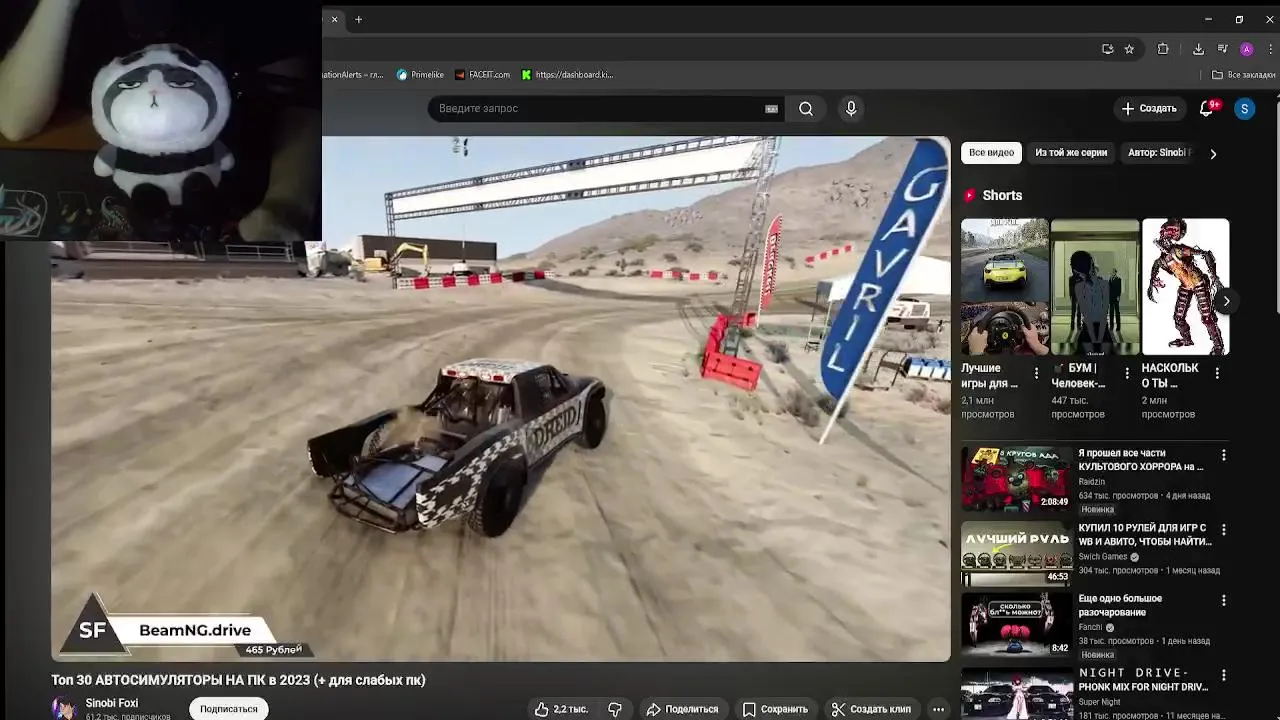This screenshot has height=720, width=1280.
Task: Open the Primelike bookmark
Action: pyautogui.click(x=420, y=75)
